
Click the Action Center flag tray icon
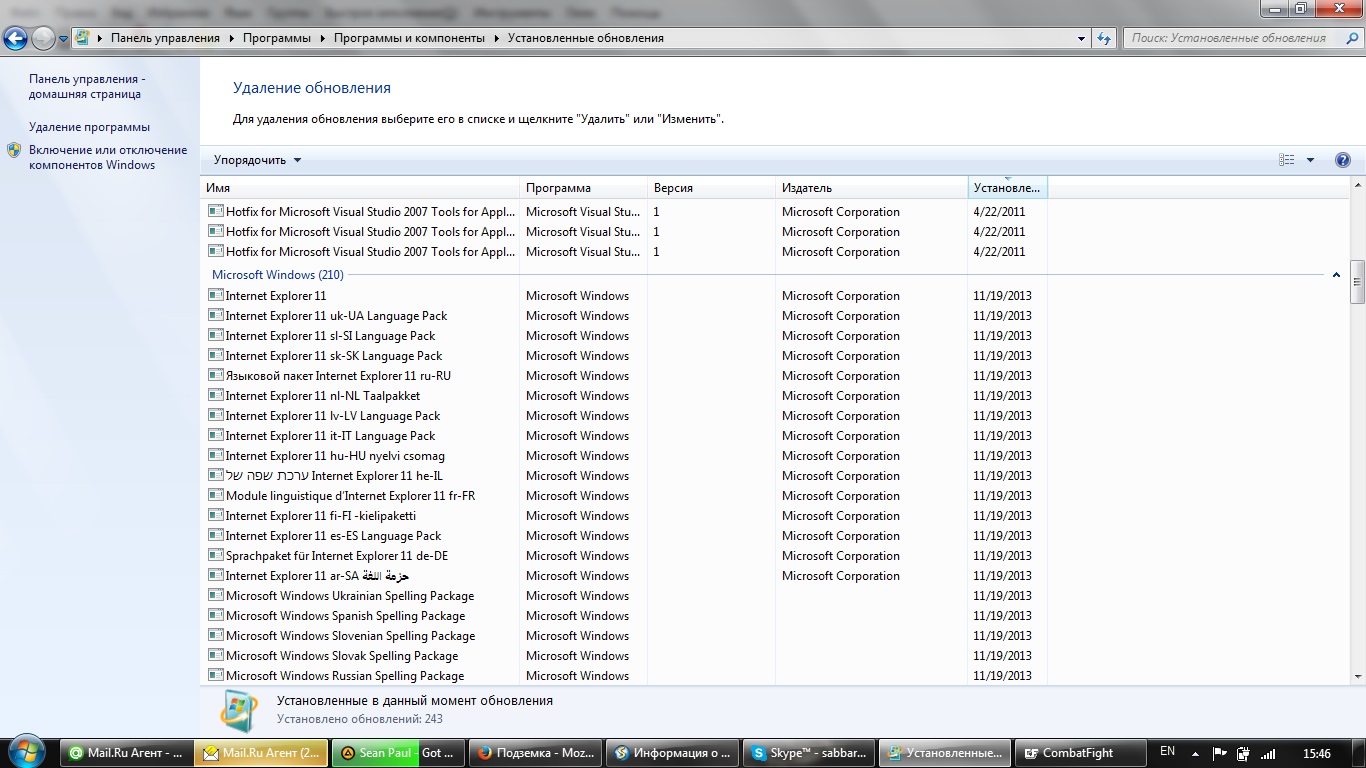[1219, 753]
